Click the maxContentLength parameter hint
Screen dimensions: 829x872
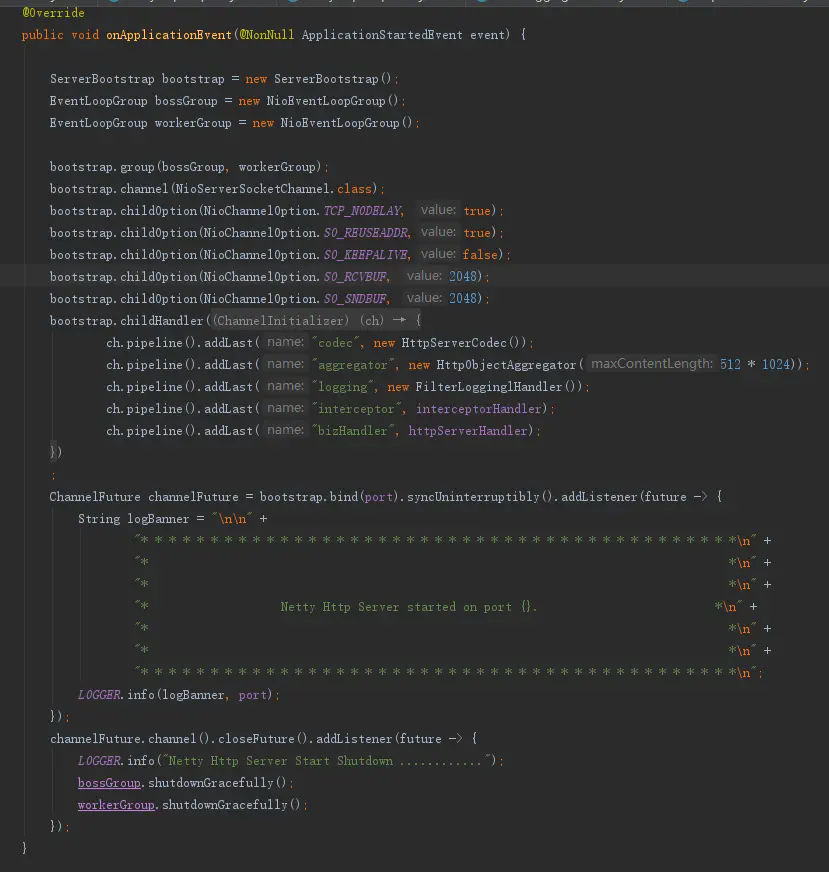(651, 365)
